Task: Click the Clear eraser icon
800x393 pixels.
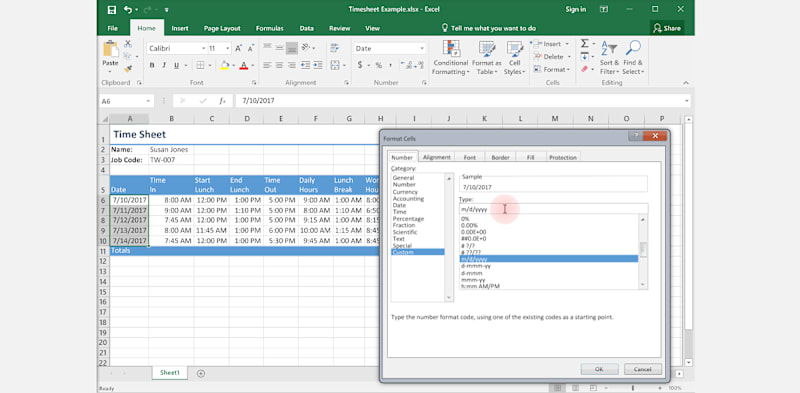Action: click(585, 69)
